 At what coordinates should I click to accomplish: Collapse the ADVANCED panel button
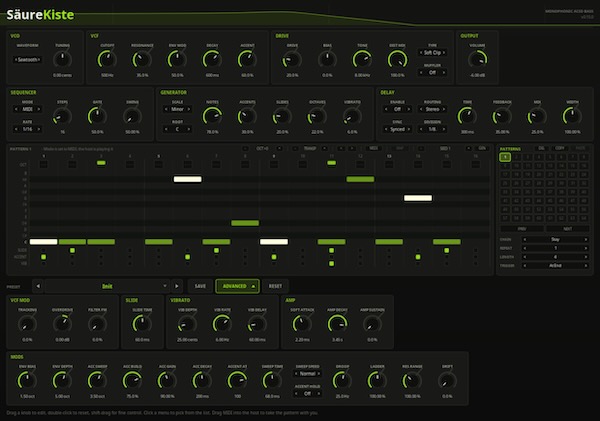[237, 286]
